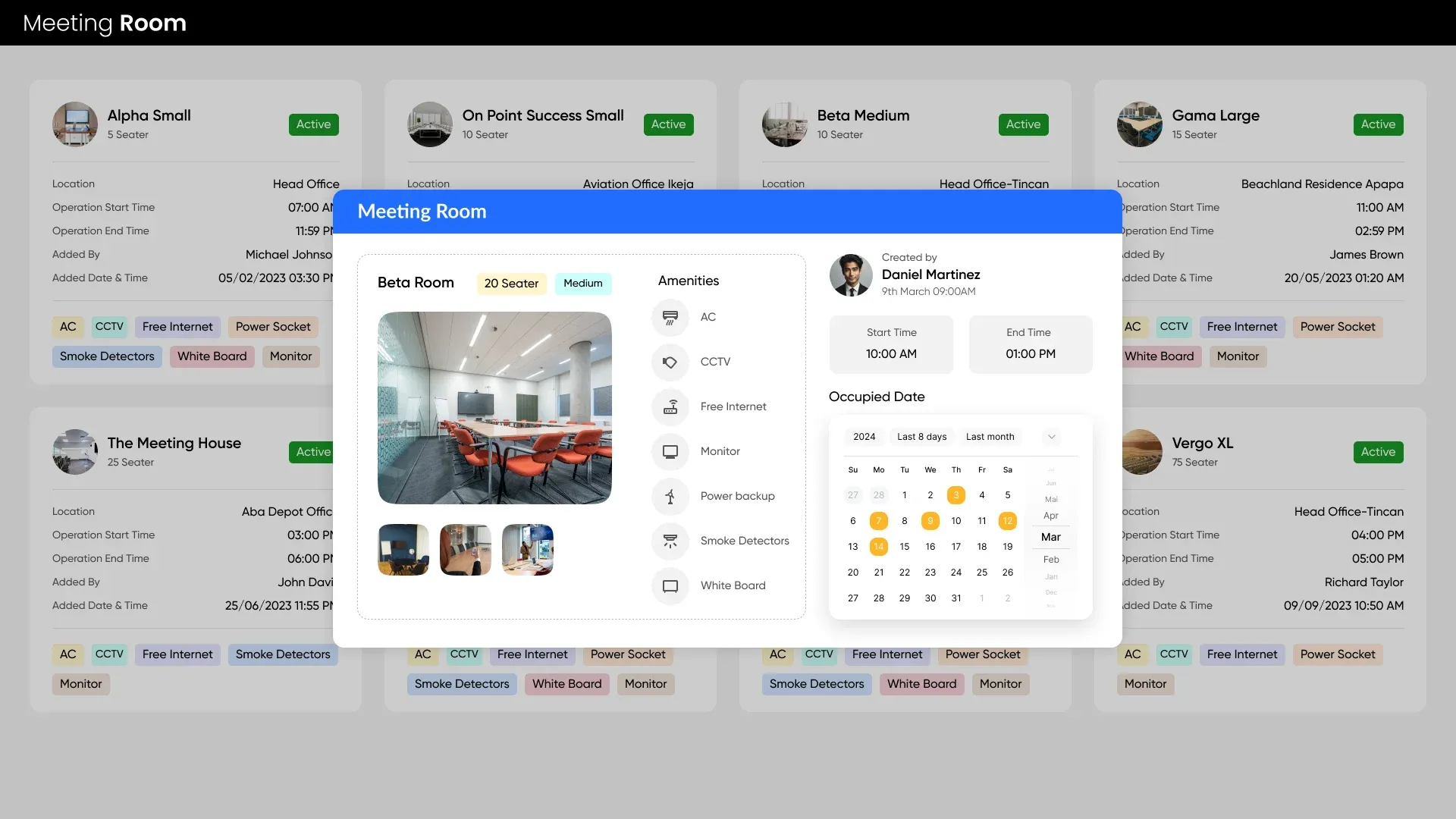This screenshot has height=819, width=1456.
Task: Click the Power backup icon
Action: 670,496
